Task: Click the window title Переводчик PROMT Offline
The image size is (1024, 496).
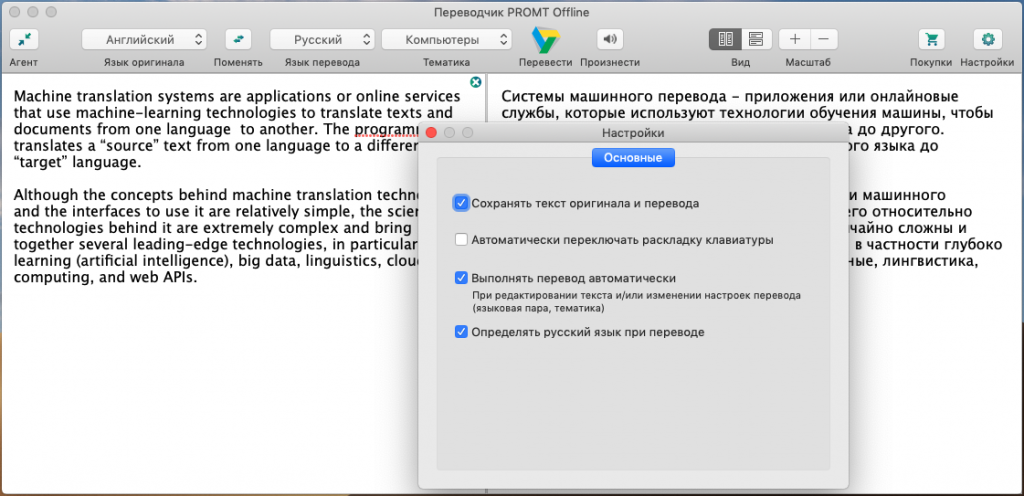Action: coord(512,12)
